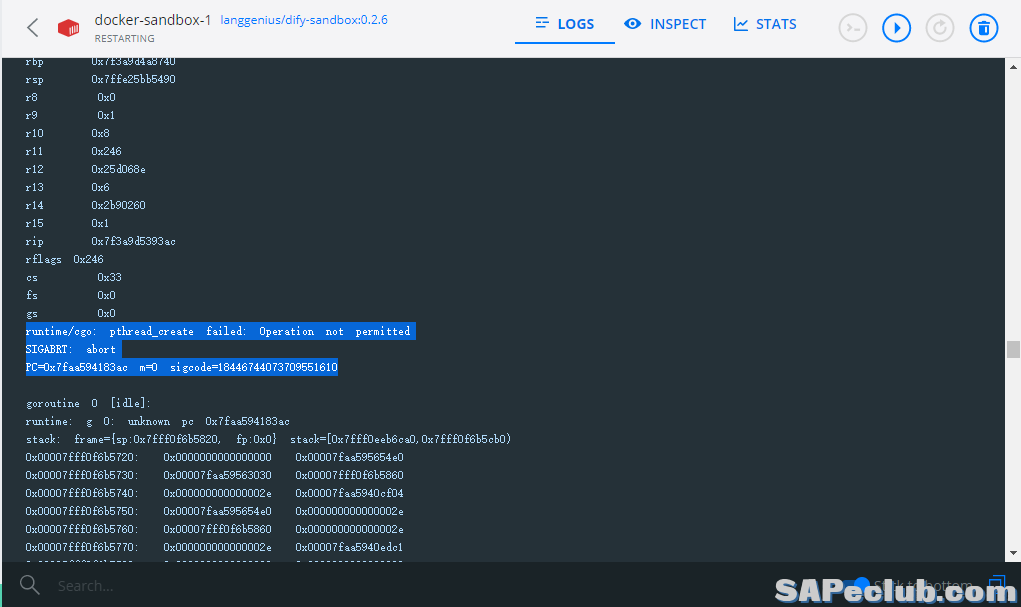Viewport: 1021px width, 607px height.
Task: Open the langgenius/dify-sandbox:0.2.6 image link
Action: pos(303,20)
